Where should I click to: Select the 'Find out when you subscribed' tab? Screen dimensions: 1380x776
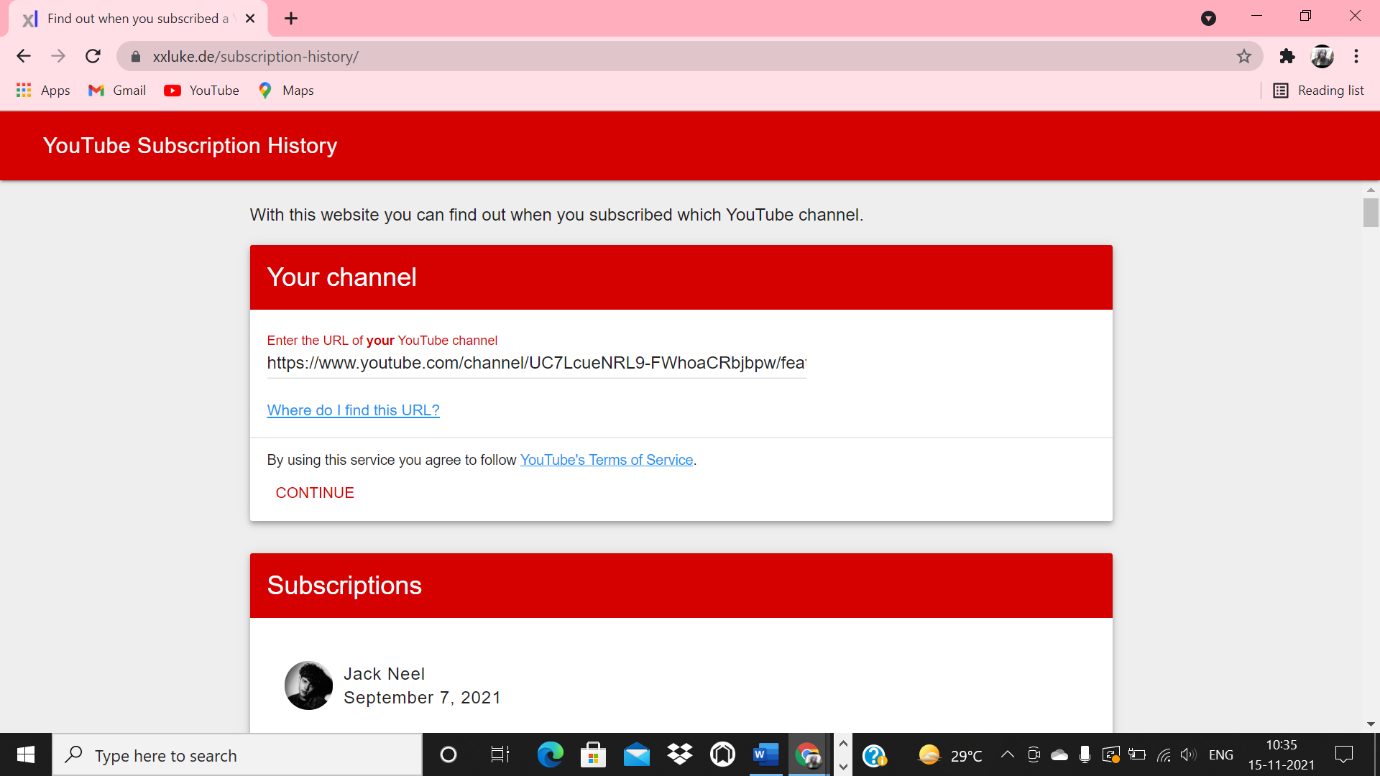(x=139, y=18)
